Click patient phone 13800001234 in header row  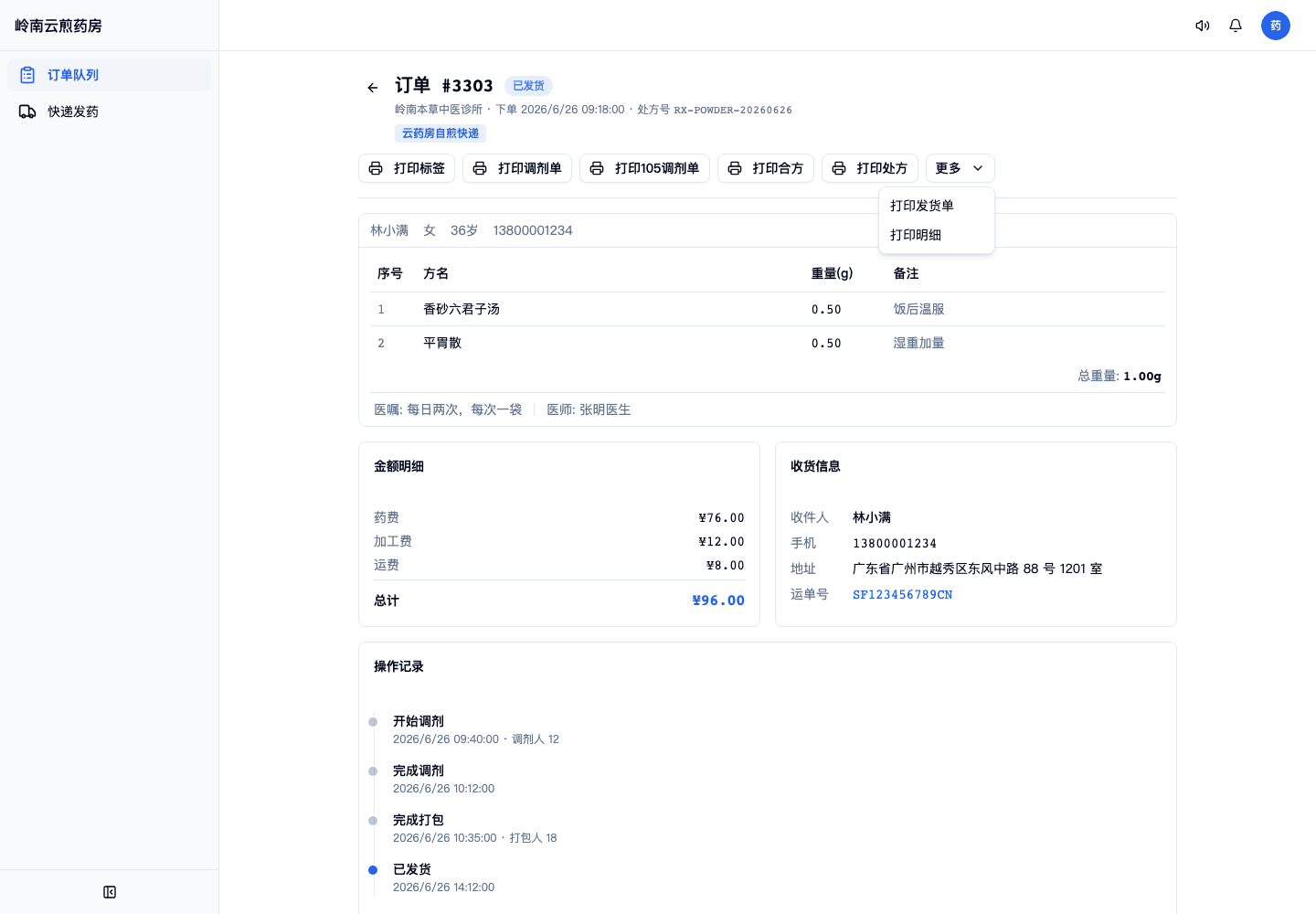point(533,230)
